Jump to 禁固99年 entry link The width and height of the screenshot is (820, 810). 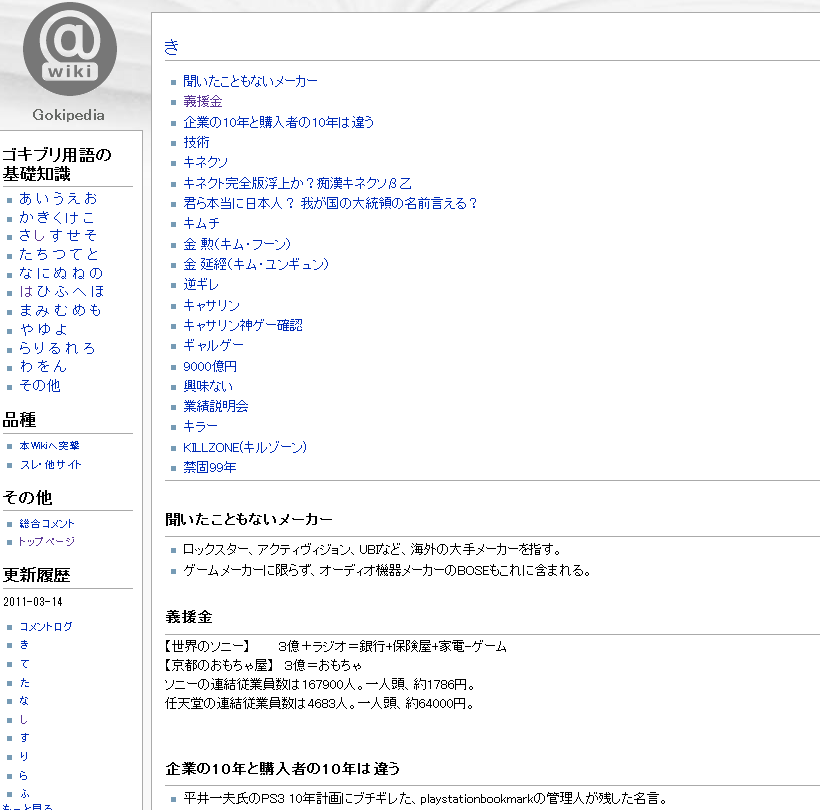pyautogui.click(x=210, y=467)
